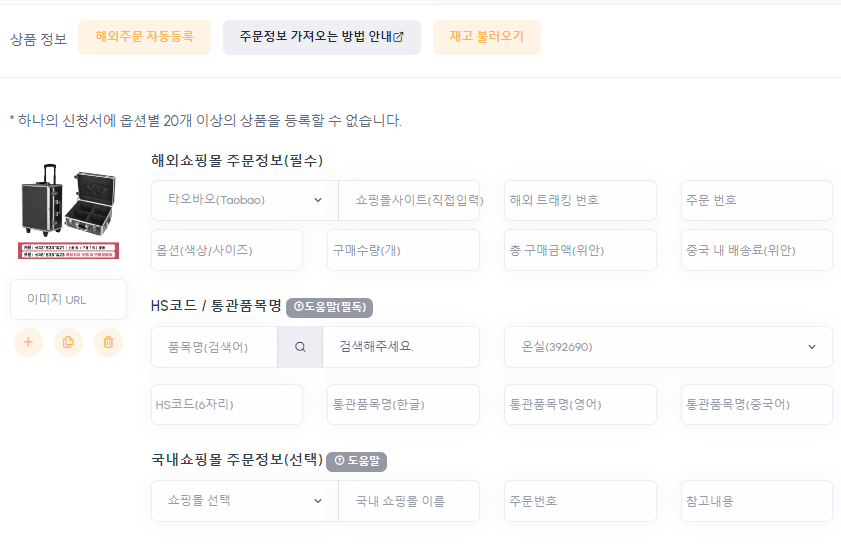Click the 해외주문 자동등록 button
Viewport: 841px width, 545px height.
click(144, 37)
